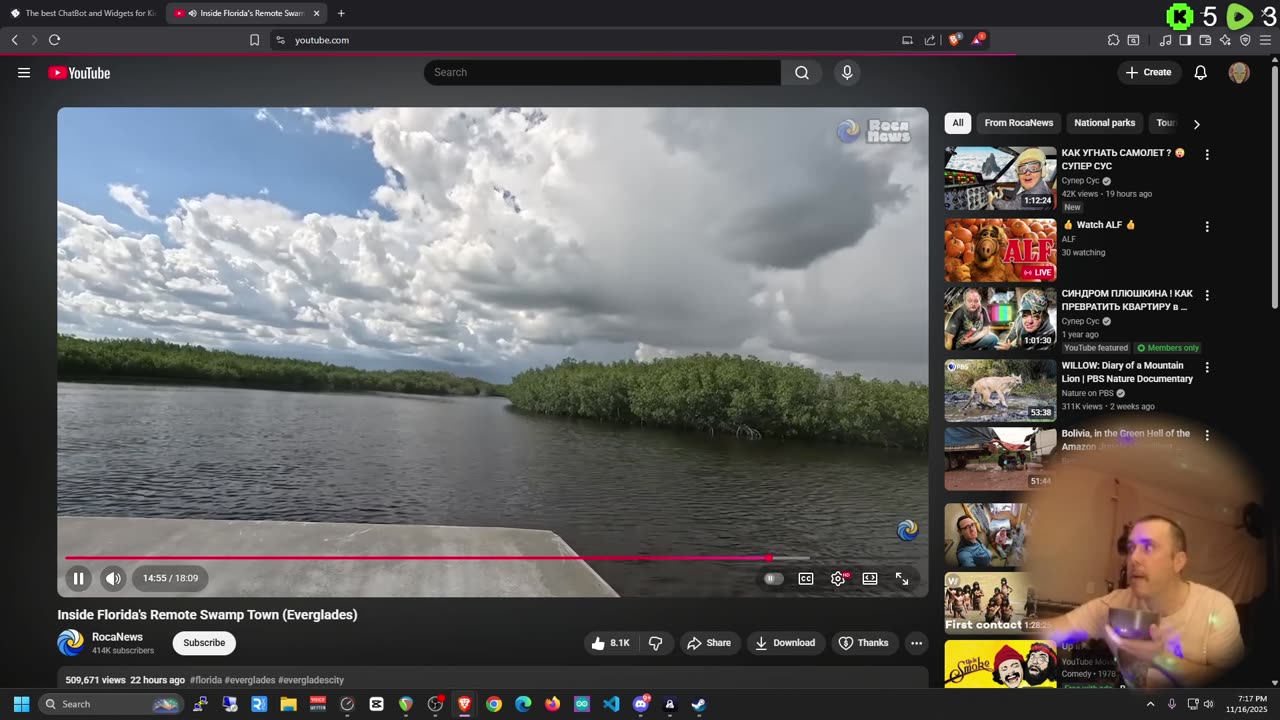Open the browser extensions puzzle icon
The height and width of the screenshot is (720, 1280).
(1113, 40)
